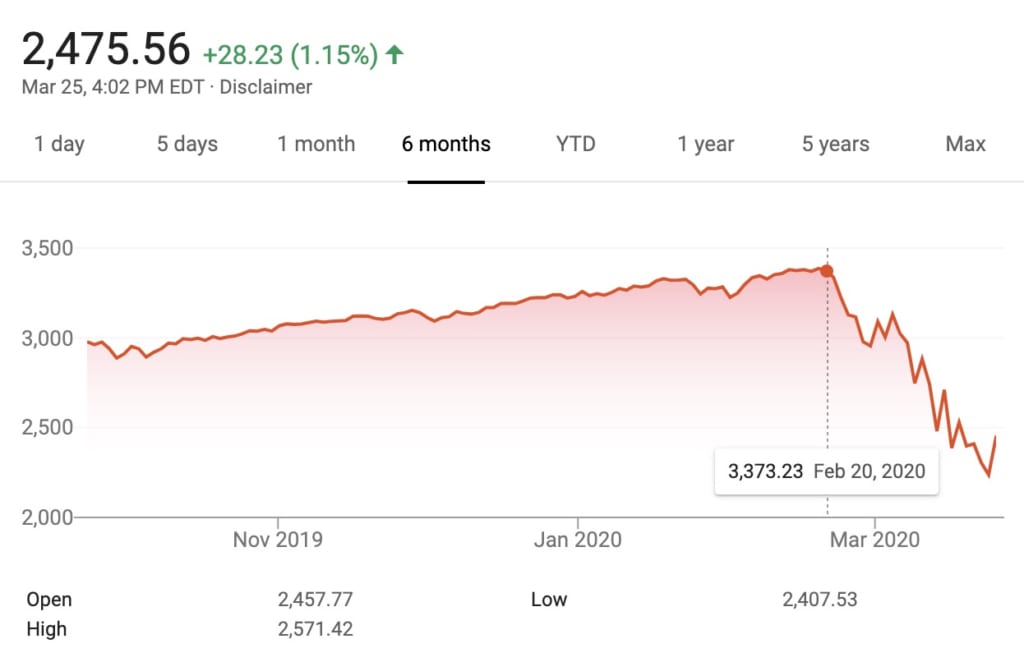Open the Max range tab

coord(965,144)
